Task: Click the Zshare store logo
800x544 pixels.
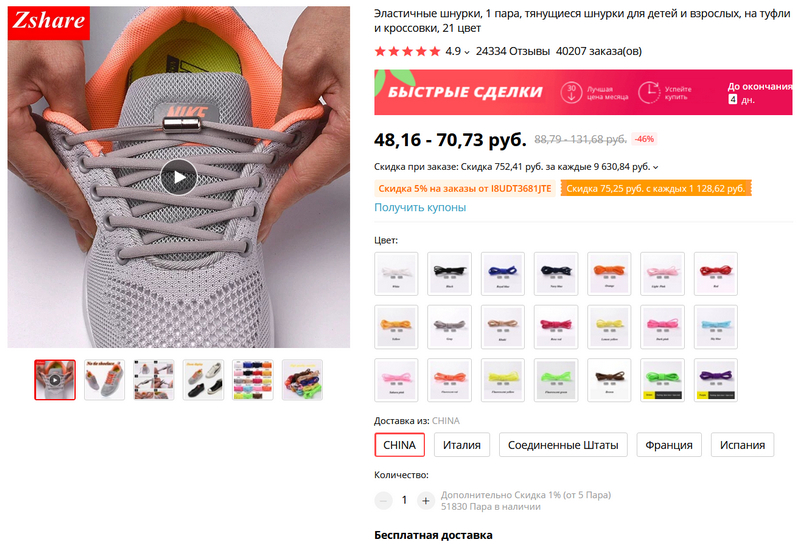Action: pyautogui.click(x=48, y=22)
